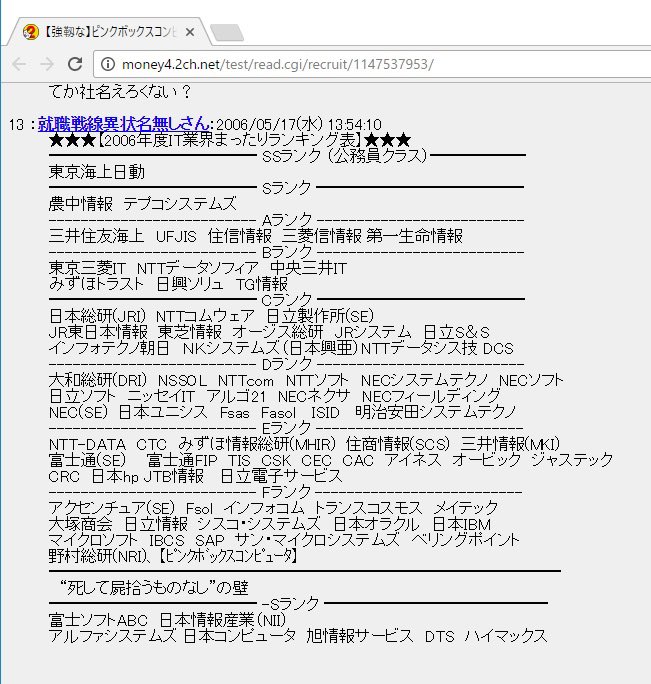Click the 2006年度IT業界まったりランキング表 heading
This screenshot has width=651, height=684.
tap(230, 140)
